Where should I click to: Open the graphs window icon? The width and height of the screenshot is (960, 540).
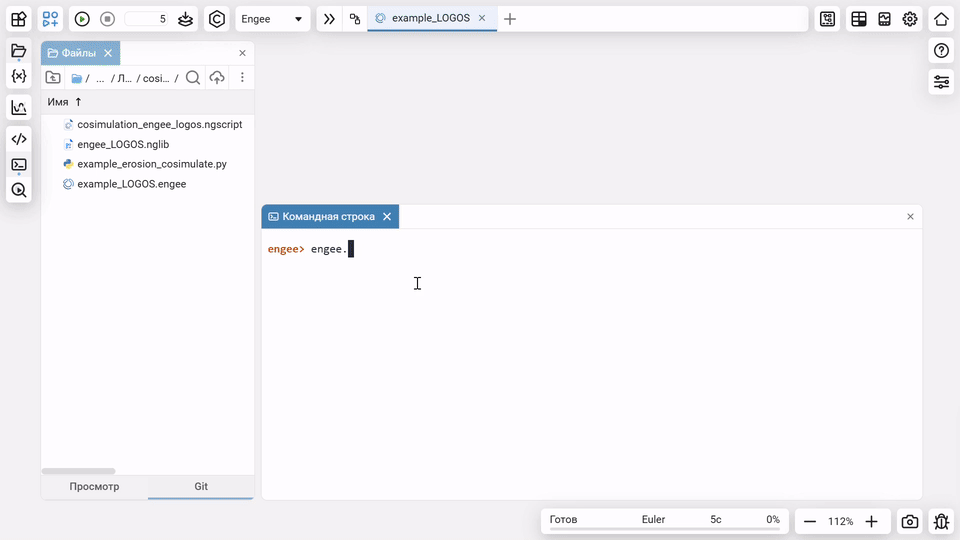884,19
